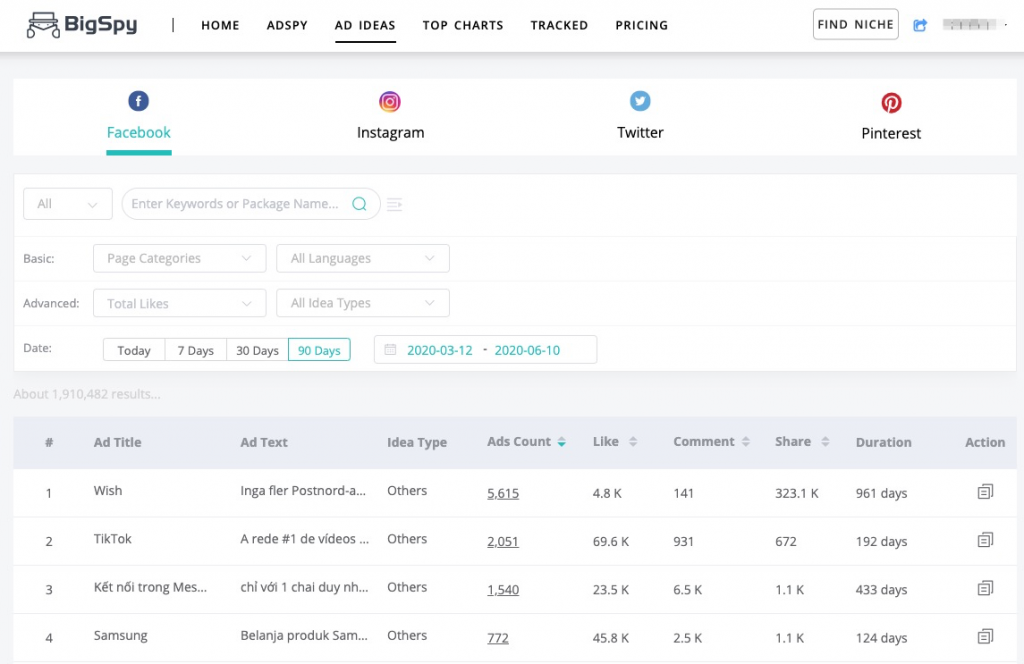Open the calendar icon in date range
This screenshot has width=1024, height=664.
click(390, 349)
